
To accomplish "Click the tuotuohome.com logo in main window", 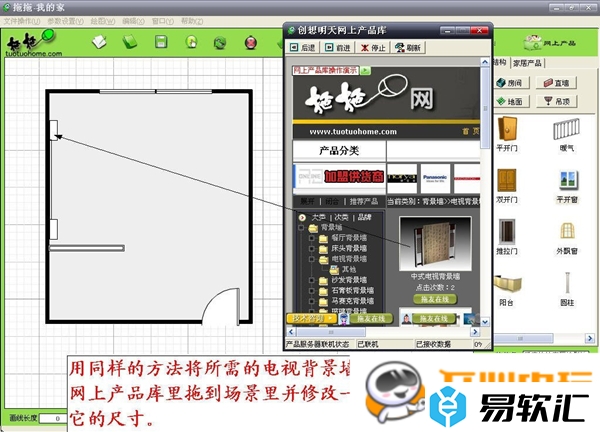I will click(33, 44).
